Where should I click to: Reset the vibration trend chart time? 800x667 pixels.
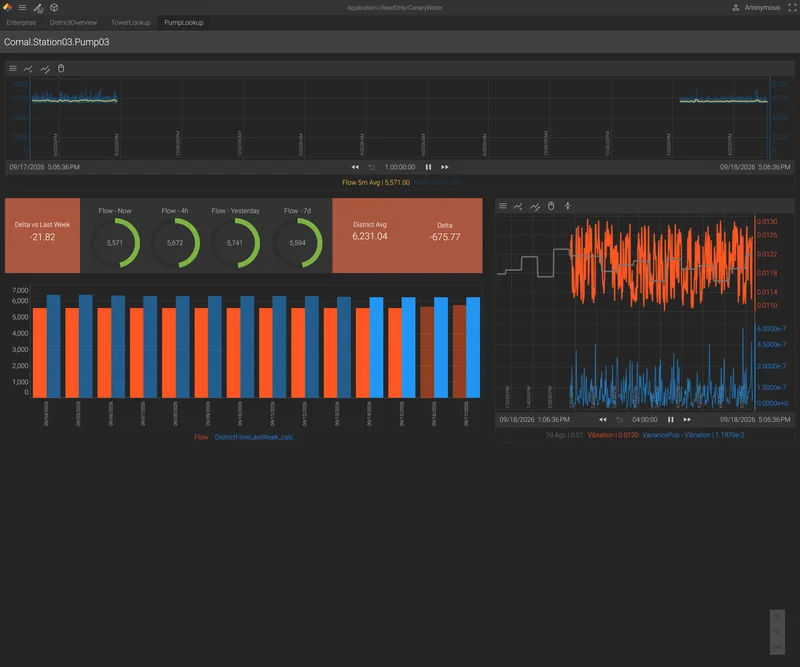(619, 419)
